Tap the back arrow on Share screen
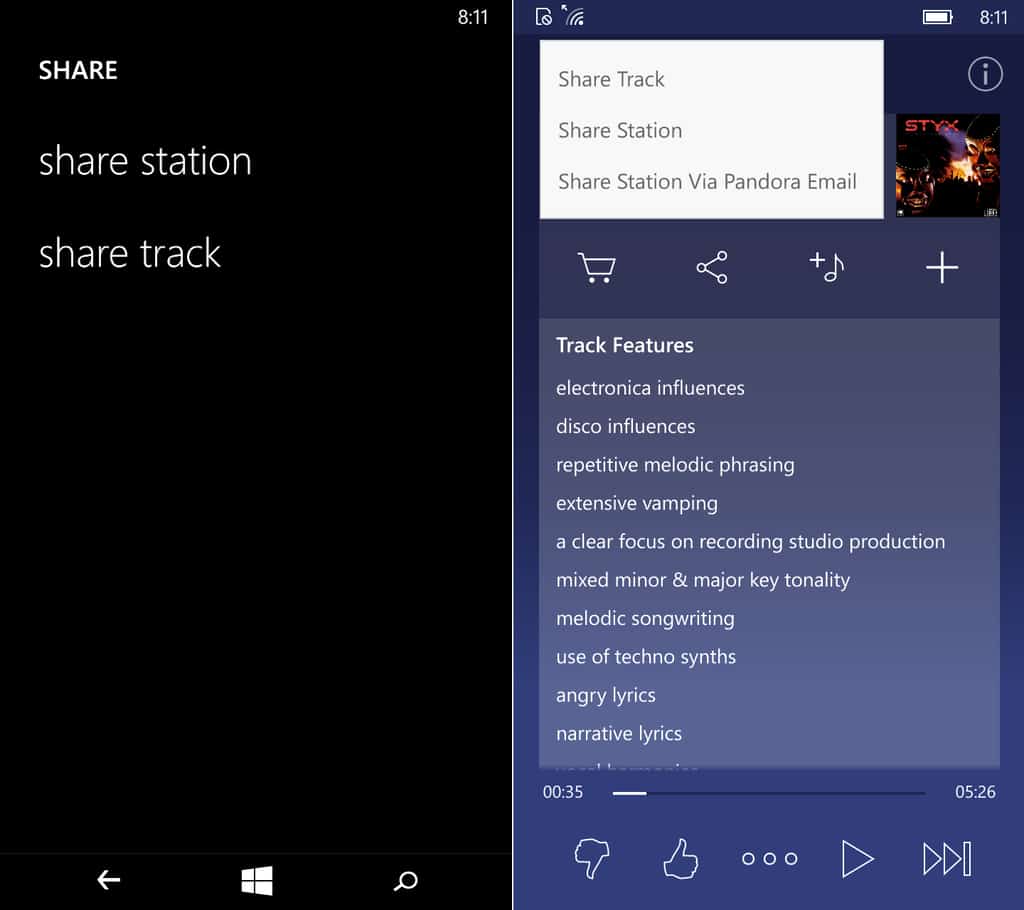Screen dimensions: 1024x910 (x=108, y=881)
